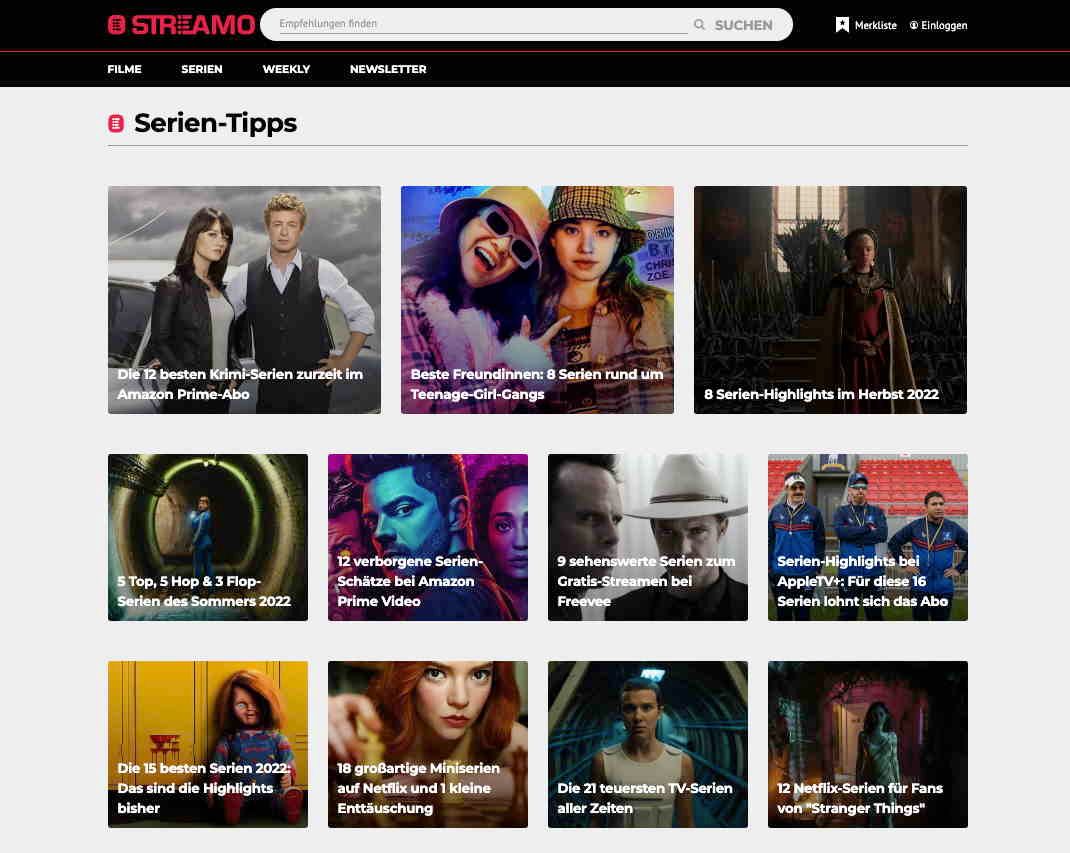The width and height of the screenshot is (1070, 853).
Task: Open the Merkliste via its bookmark icon
Action: [x=842, y=25]
